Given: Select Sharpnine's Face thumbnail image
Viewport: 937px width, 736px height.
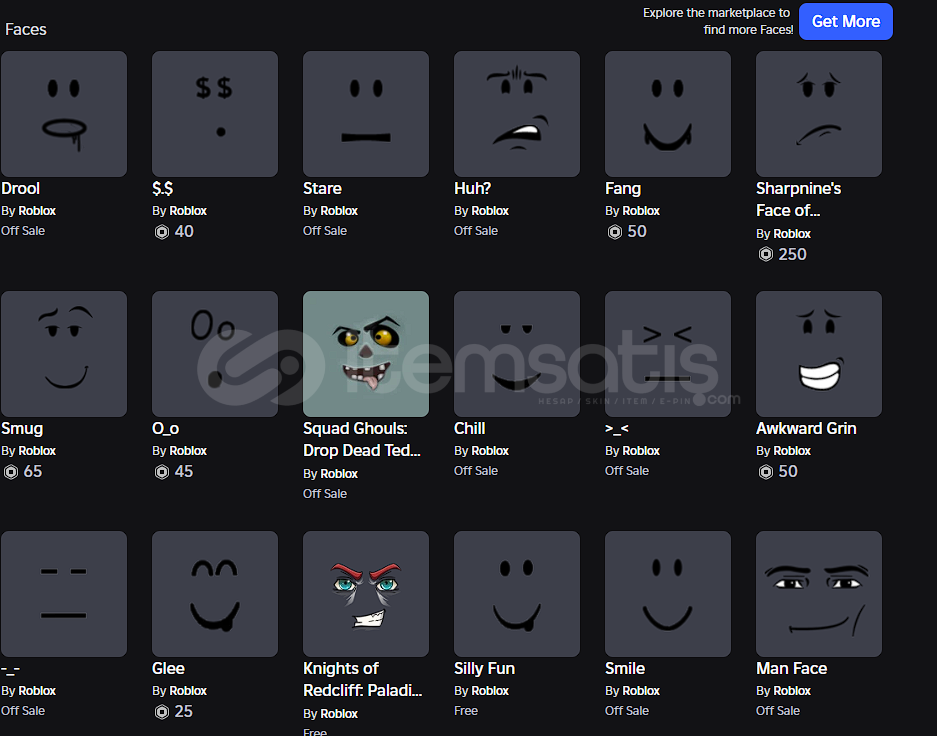Looking at the screenshot, I should tap(819, 114).
